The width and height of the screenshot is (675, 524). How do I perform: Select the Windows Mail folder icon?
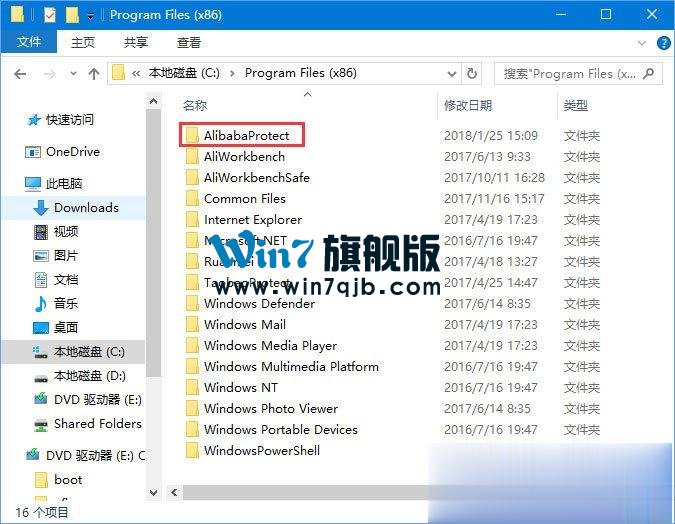(x=192, y=324)
